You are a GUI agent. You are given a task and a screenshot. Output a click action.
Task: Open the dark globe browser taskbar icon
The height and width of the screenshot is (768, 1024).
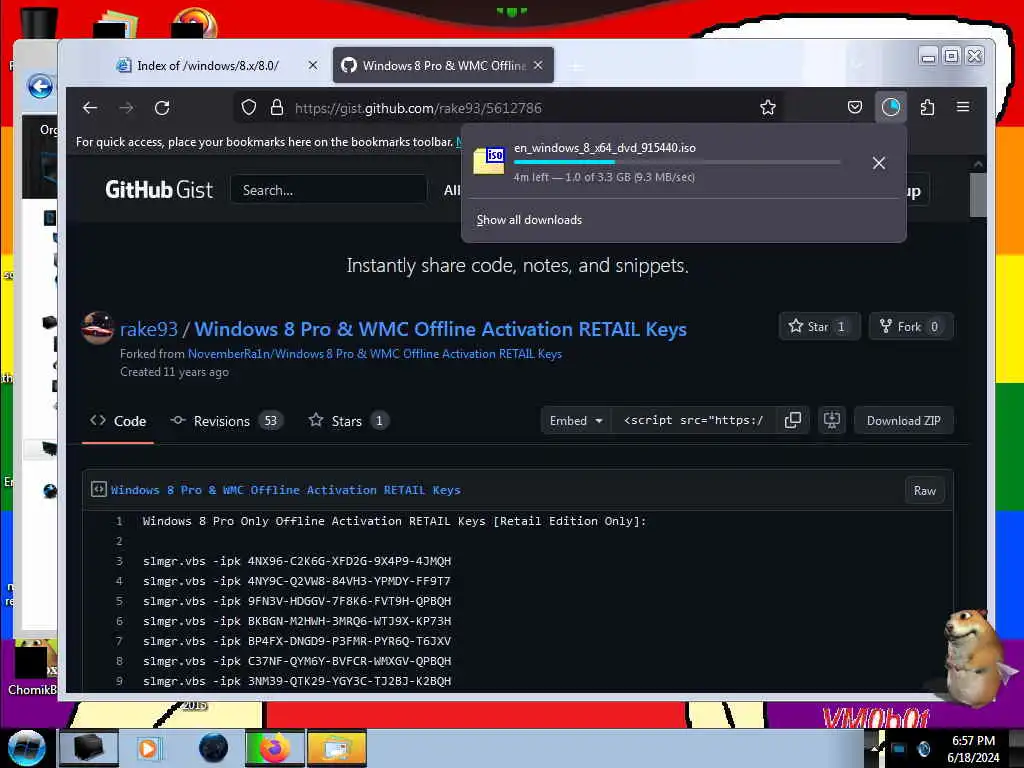coord(213,748)
